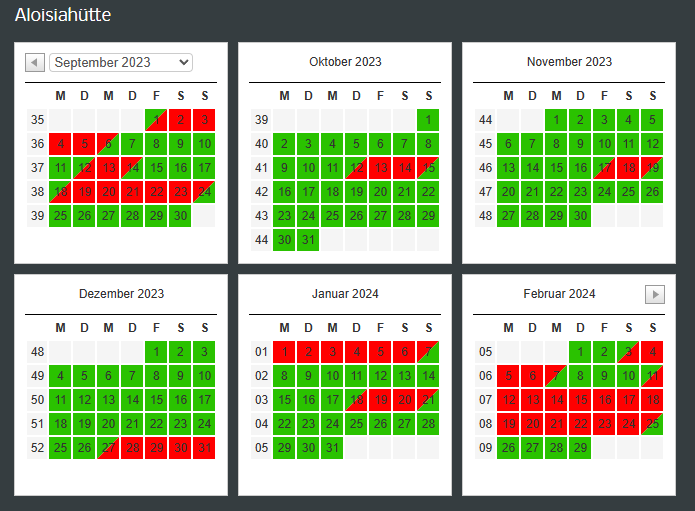Image resolution: width=695 pixels, height=511 pixels.
Task: Pick November 30, 2023 day cell
Action: [x=580, y=216]
